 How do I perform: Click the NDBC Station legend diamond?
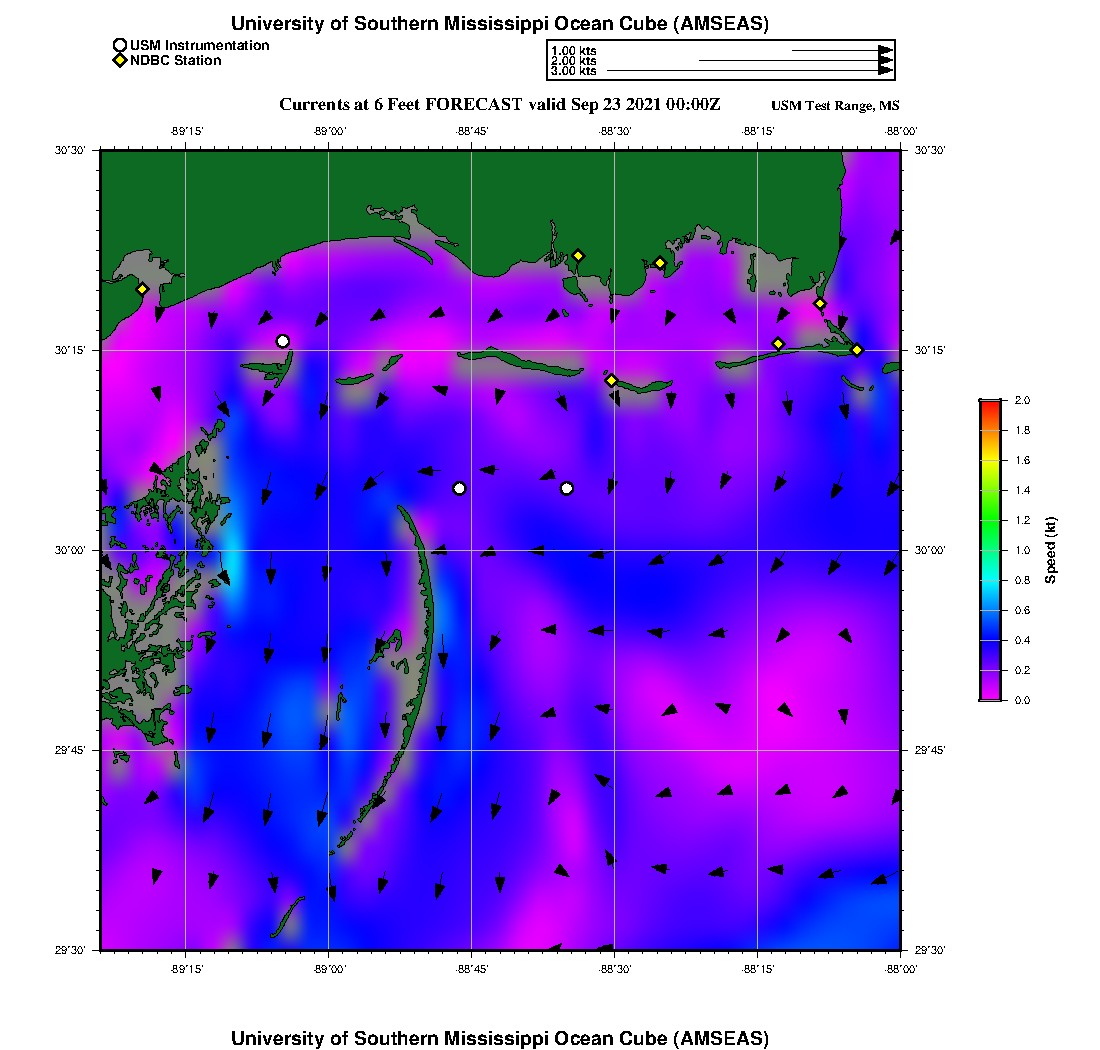(x=120, y=61)
